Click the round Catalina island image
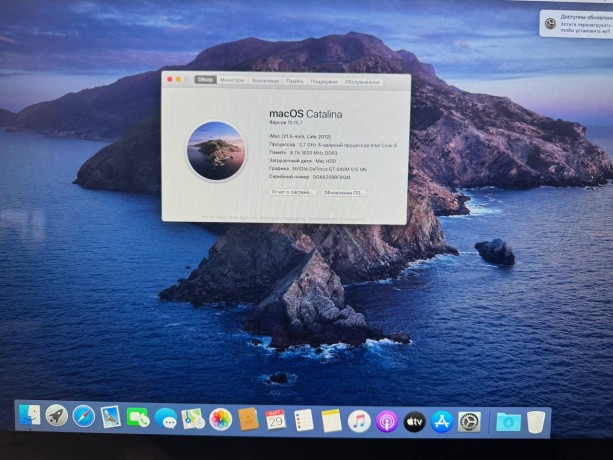The width and height of the screenshot is (613, 460). coord(216,151)
